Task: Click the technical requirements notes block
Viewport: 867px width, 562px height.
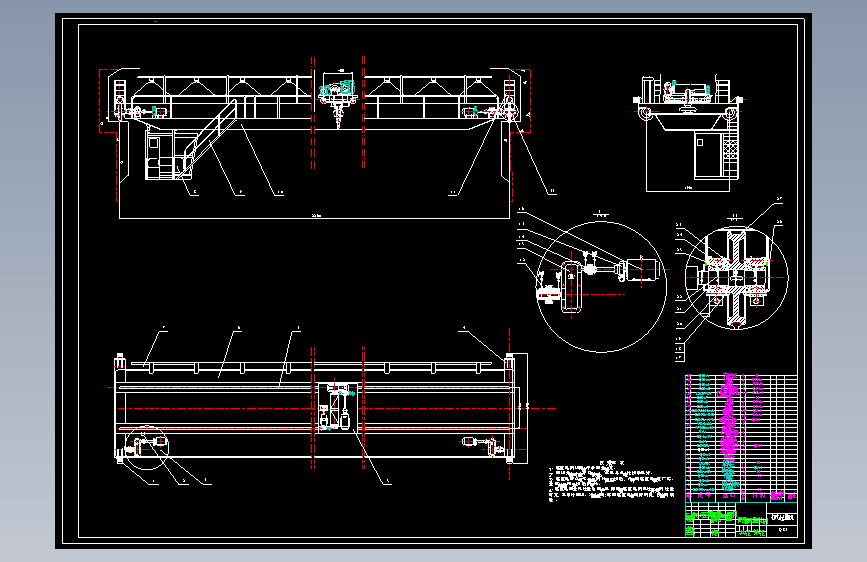Action: tap(612, 481)
